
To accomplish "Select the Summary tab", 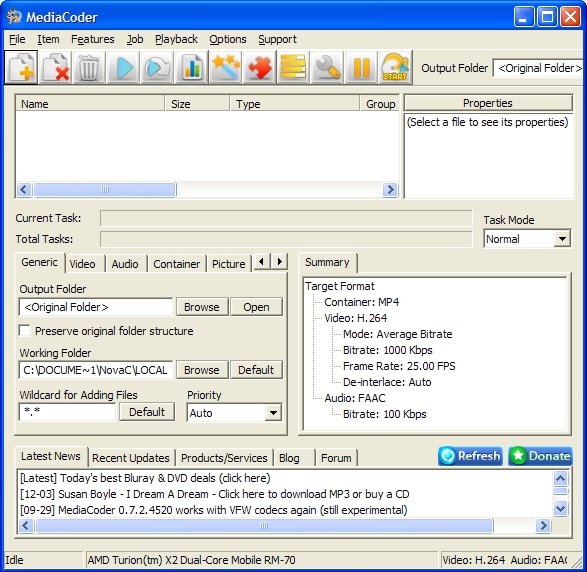I will (327, 262).
